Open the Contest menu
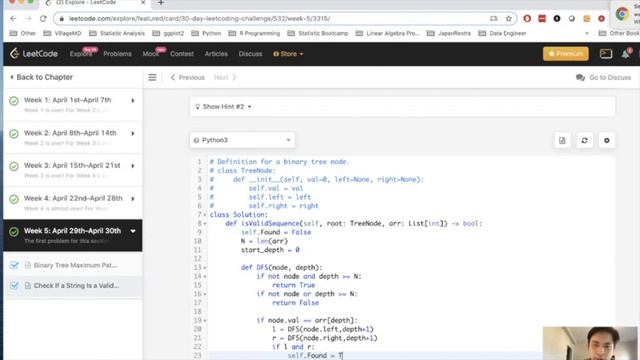The image size is (640, 360). click(x=182, y=54)
